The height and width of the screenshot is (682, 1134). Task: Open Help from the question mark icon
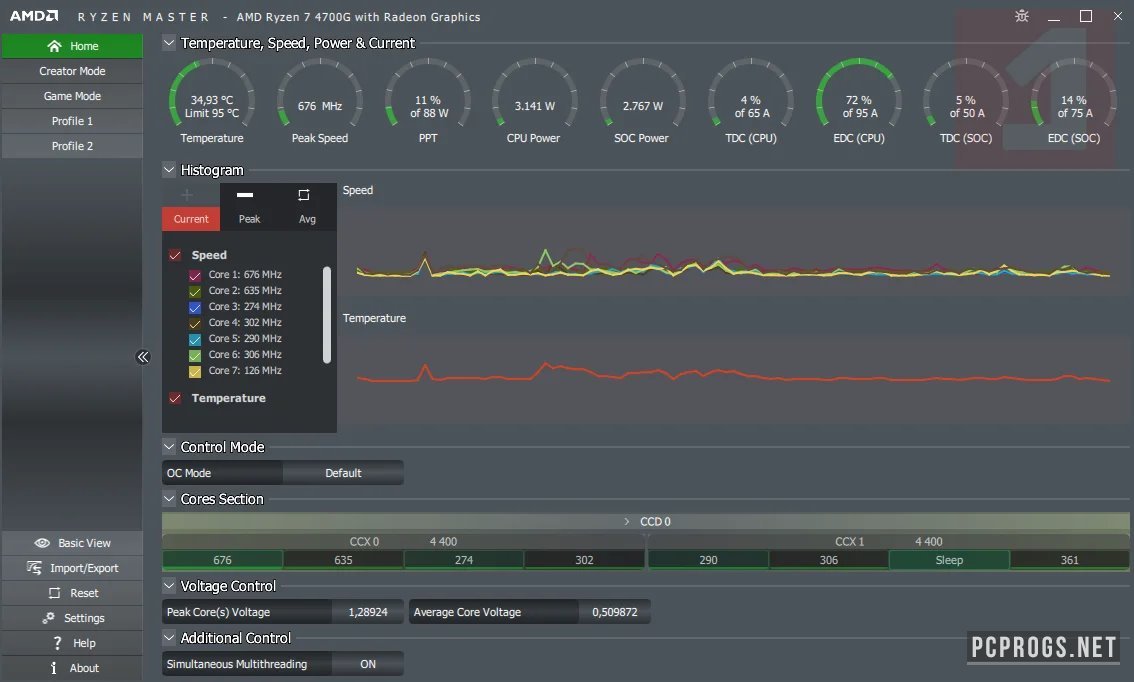click(58, 643)
